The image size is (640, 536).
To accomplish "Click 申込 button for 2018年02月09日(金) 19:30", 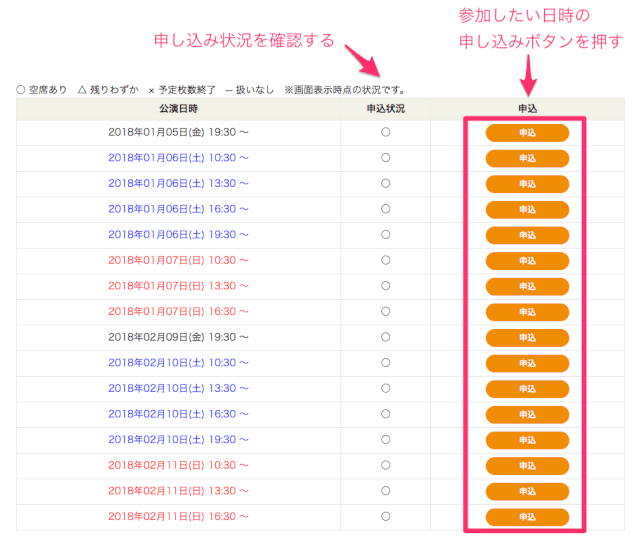I will pos(527,338).
